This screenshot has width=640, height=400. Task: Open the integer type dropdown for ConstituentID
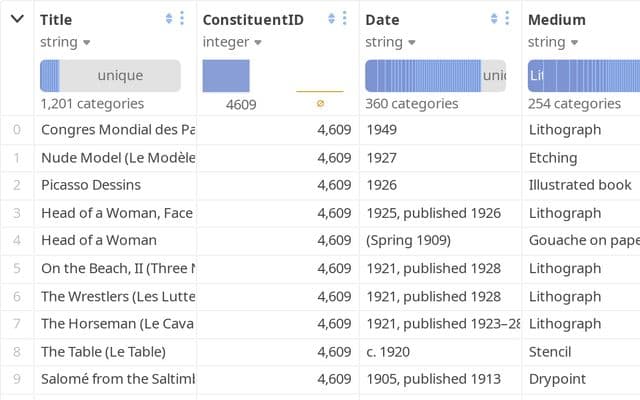tap(232, 42)
